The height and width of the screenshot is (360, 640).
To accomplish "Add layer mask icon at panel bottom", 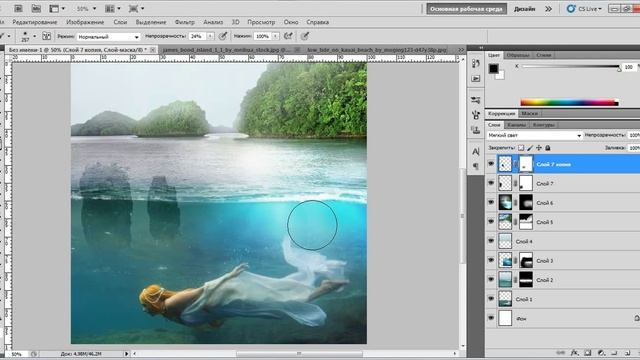I will click(x=588, y=352).
